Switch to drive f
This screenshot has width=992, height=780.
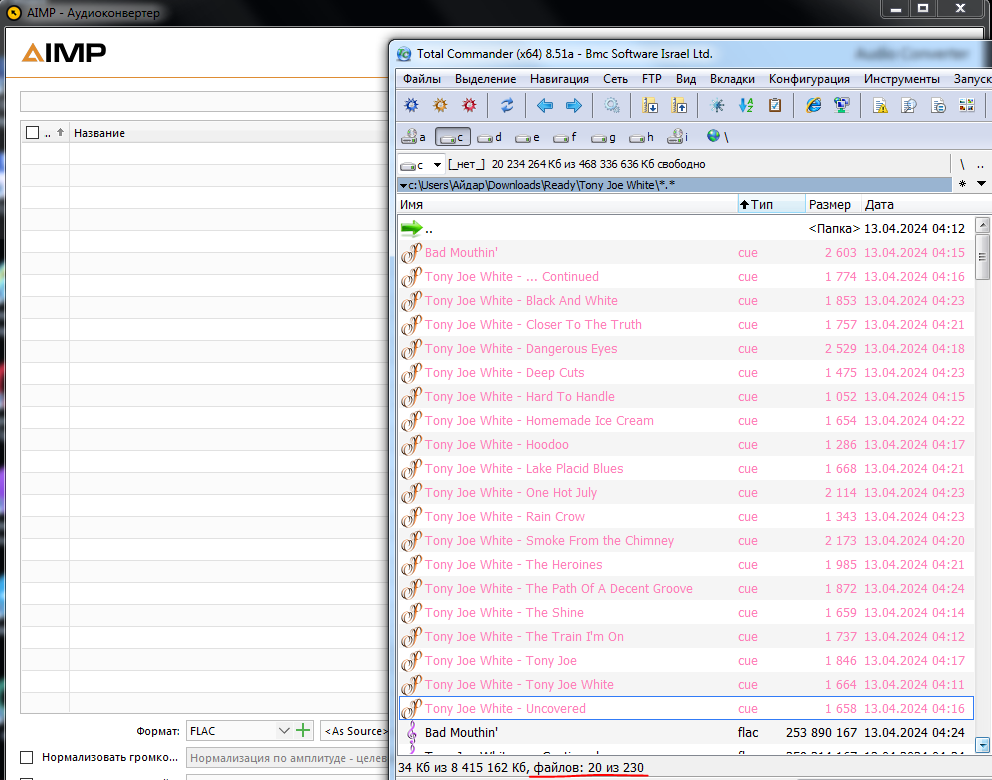coord(566,137)
